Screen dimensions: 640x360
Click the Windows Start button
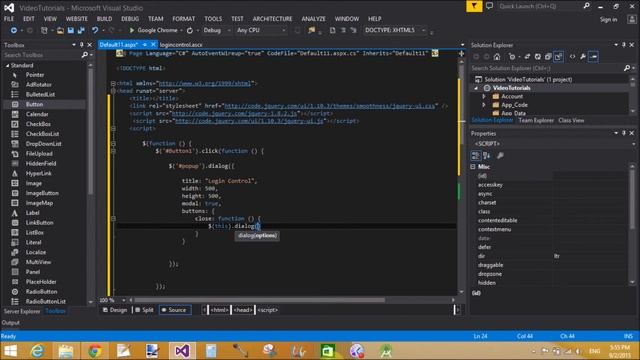10,351
